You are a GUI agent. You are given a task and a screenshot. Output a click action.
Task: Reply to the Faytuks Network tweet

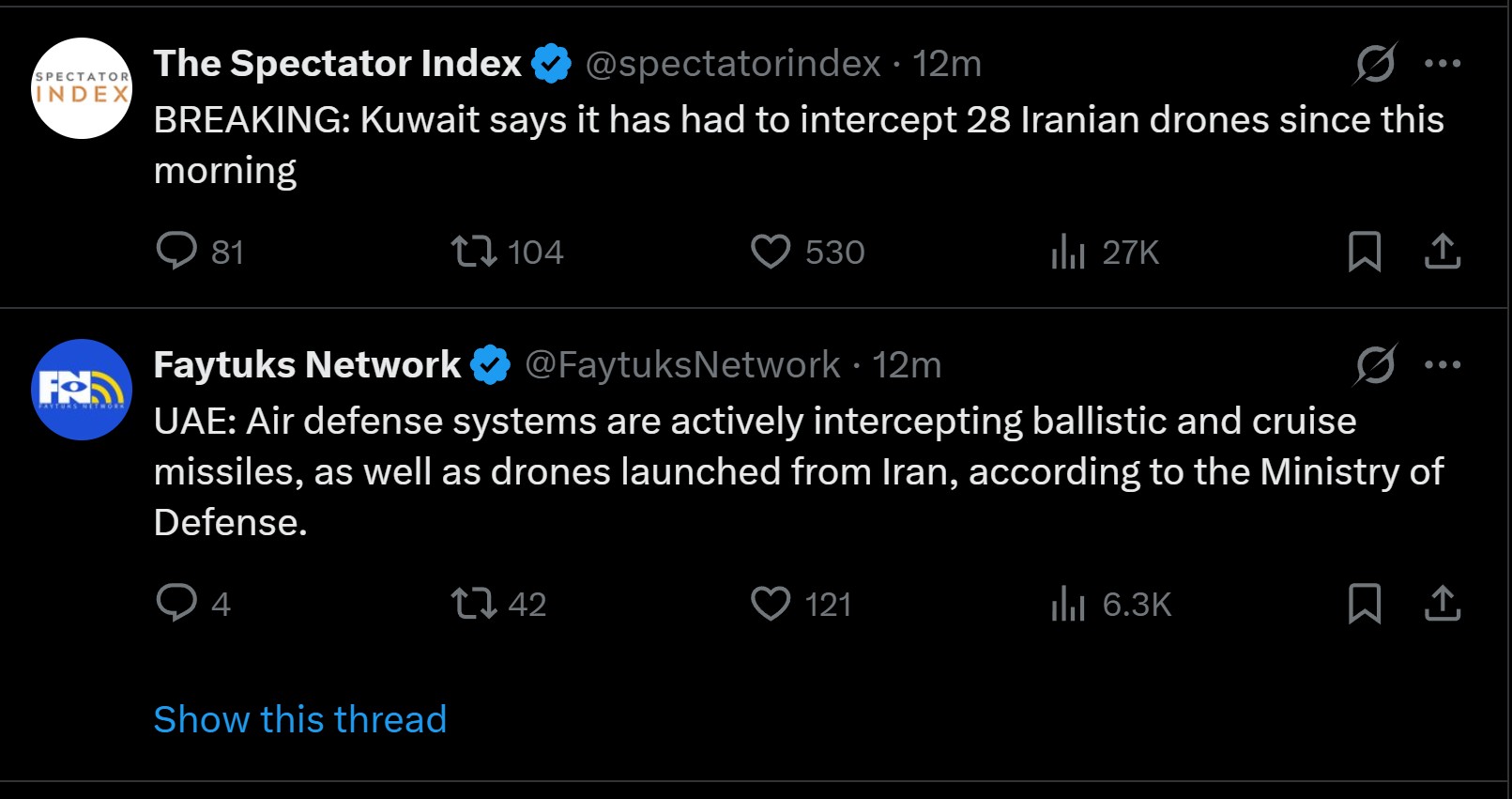pyautogui.click(x=176, y=603)
